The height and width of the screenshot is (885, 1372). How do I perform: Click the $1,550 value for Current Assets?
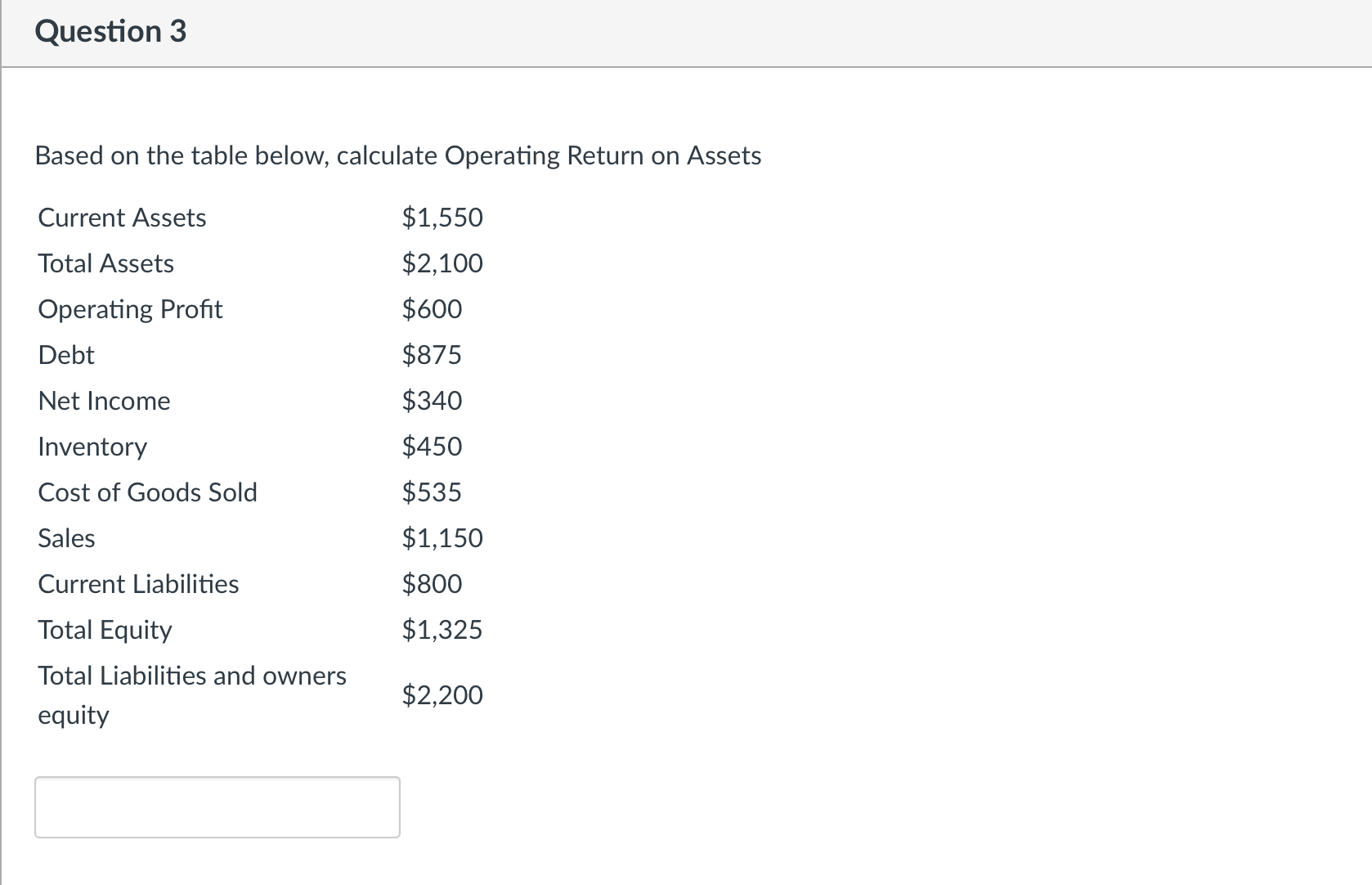tap(442, 218)
